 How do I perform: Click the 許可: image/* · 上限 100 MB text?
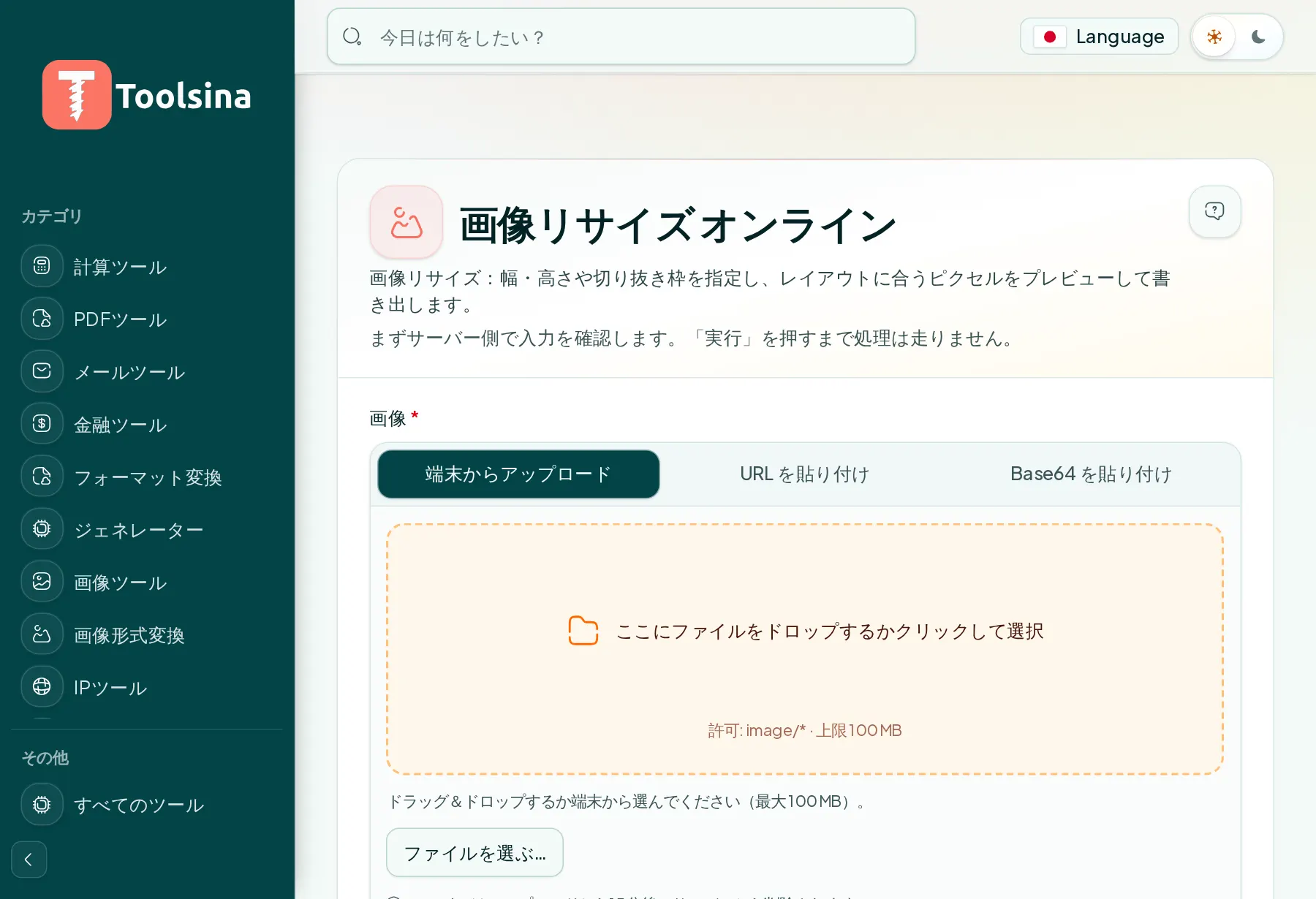tap(805, 730)
